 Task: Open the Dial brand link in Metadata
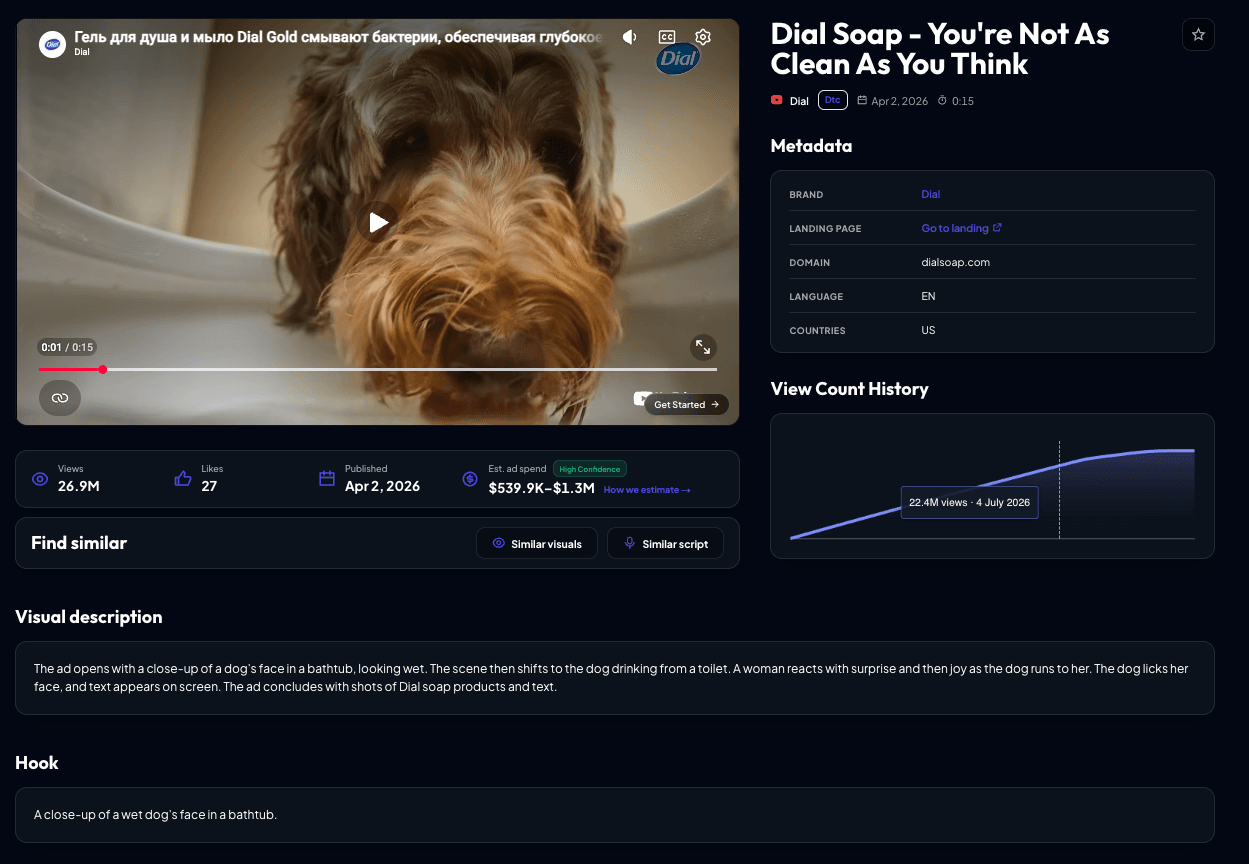pyautogui.click(x=931, y=194)
